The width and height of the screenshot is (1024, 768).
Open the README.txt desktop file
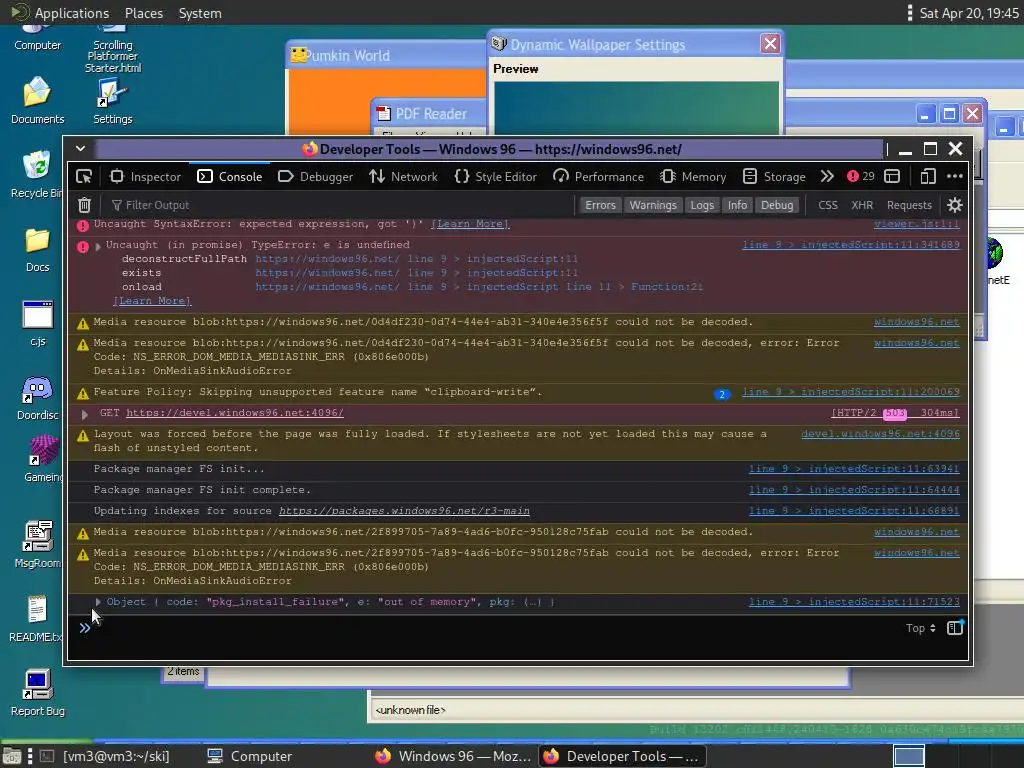pos(36,618)
